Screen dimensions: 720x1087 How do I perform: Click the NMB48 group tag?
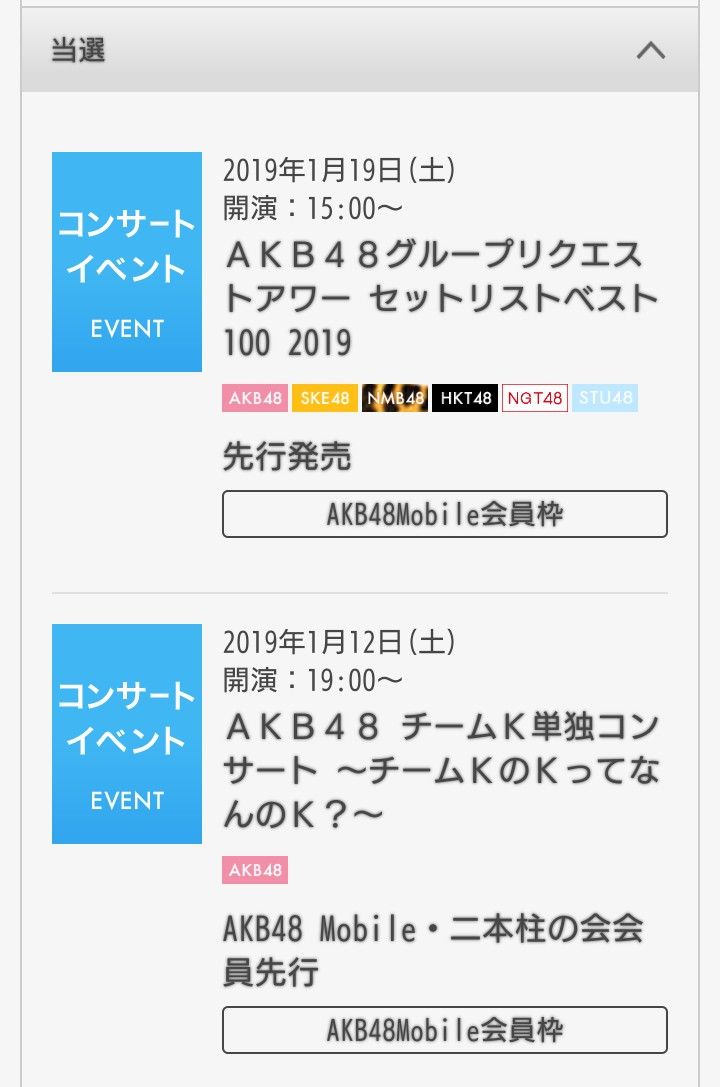click(395, 398)
